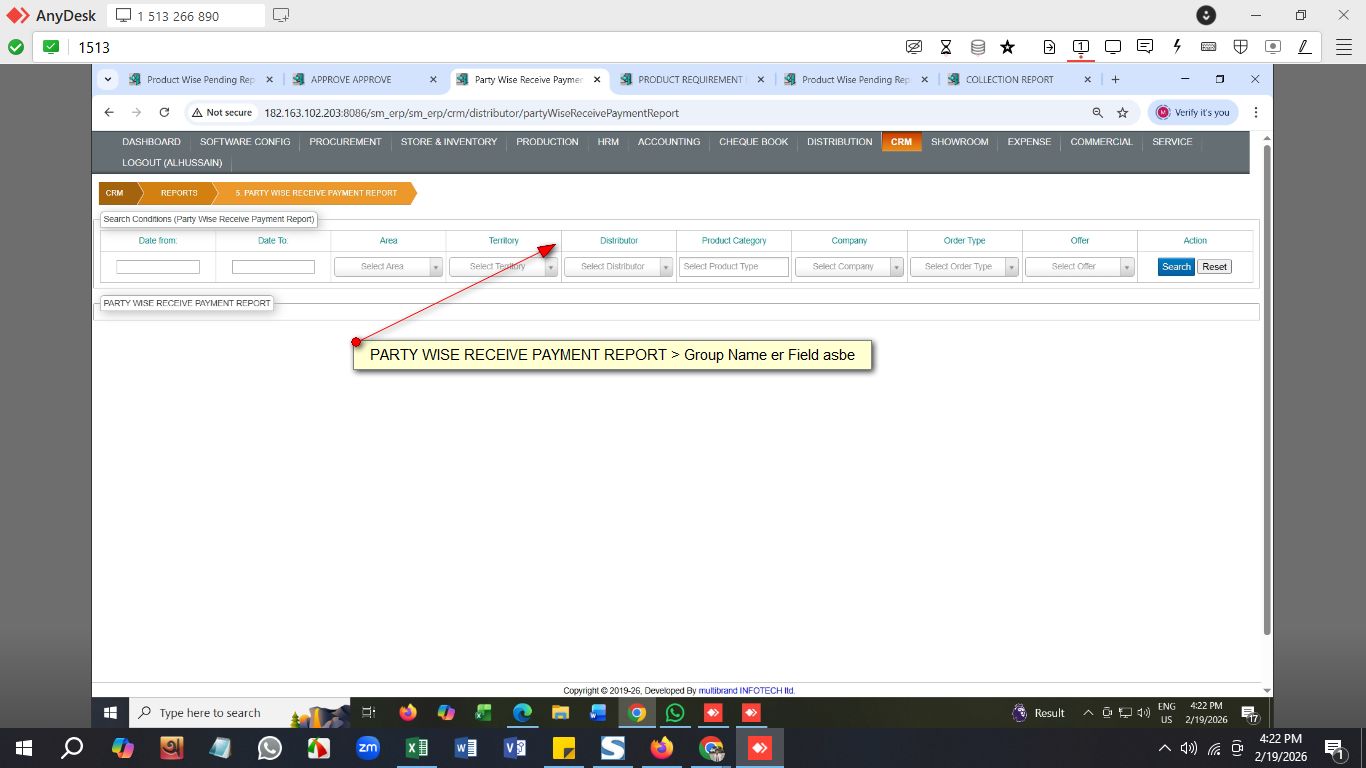Image resolution: width=1366 pixels, height=768 pixels.
Task: Open File Explorer on the remote taskbar
Action: point(560,713)
